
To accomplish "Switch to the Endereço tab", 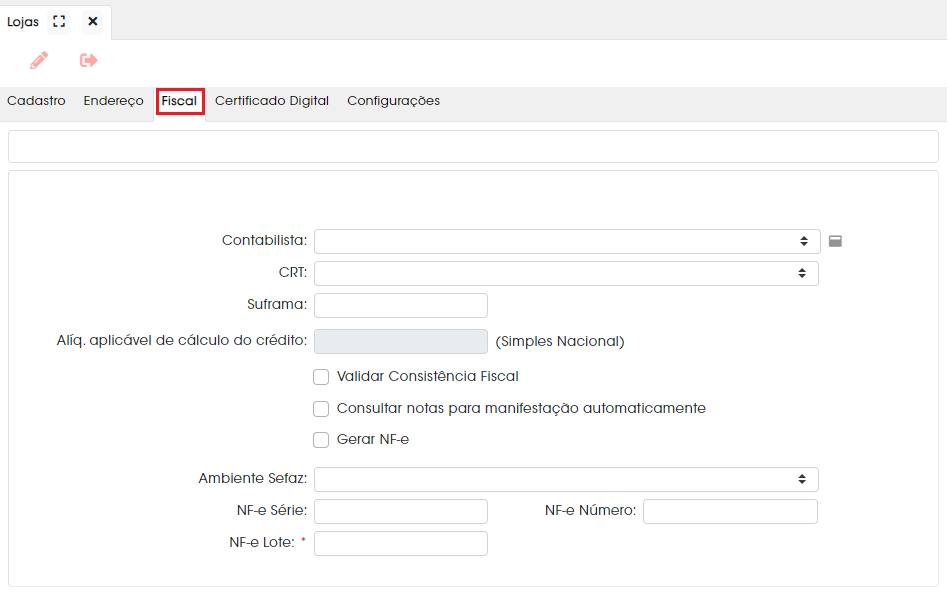I will click(x=114, y=101).
